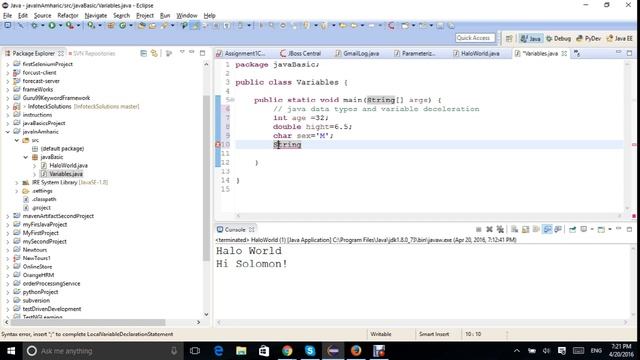Toggle Link with Editor in Package Explorer
Image resolution: width=640 pixels, height=360 pixels.
pos(154,53)
